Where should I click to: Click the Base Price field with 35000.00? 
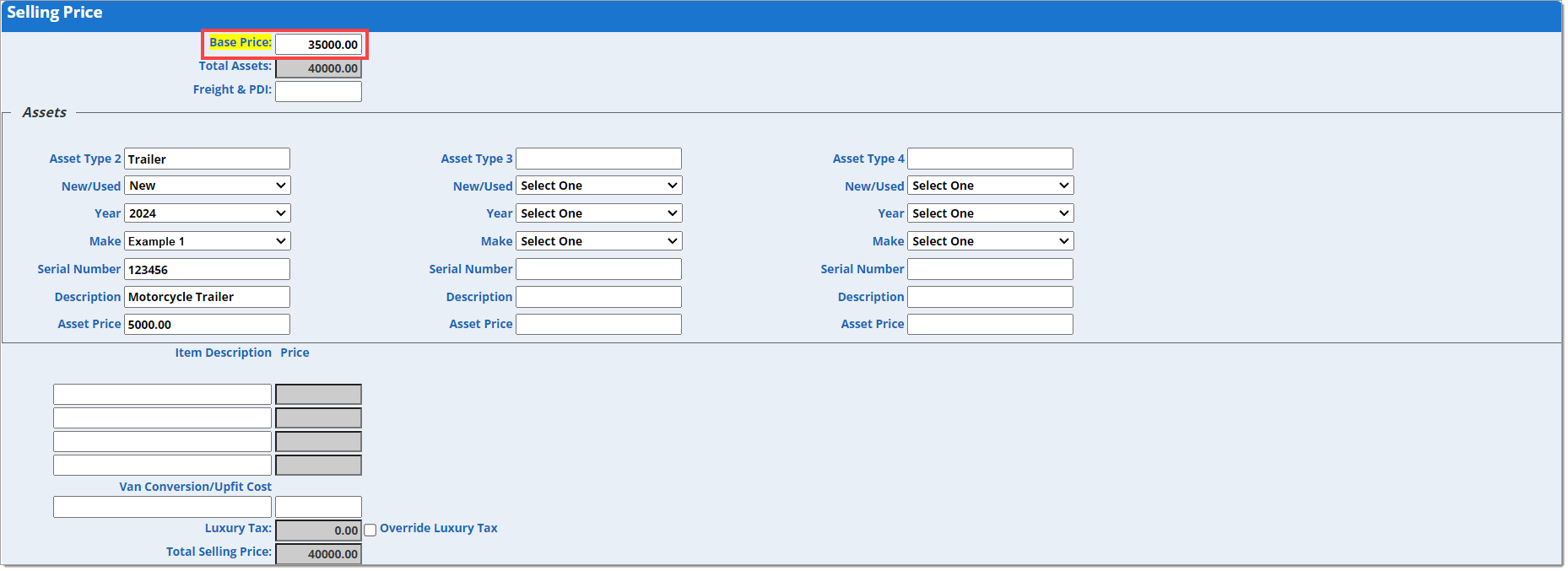pos(319,45)
